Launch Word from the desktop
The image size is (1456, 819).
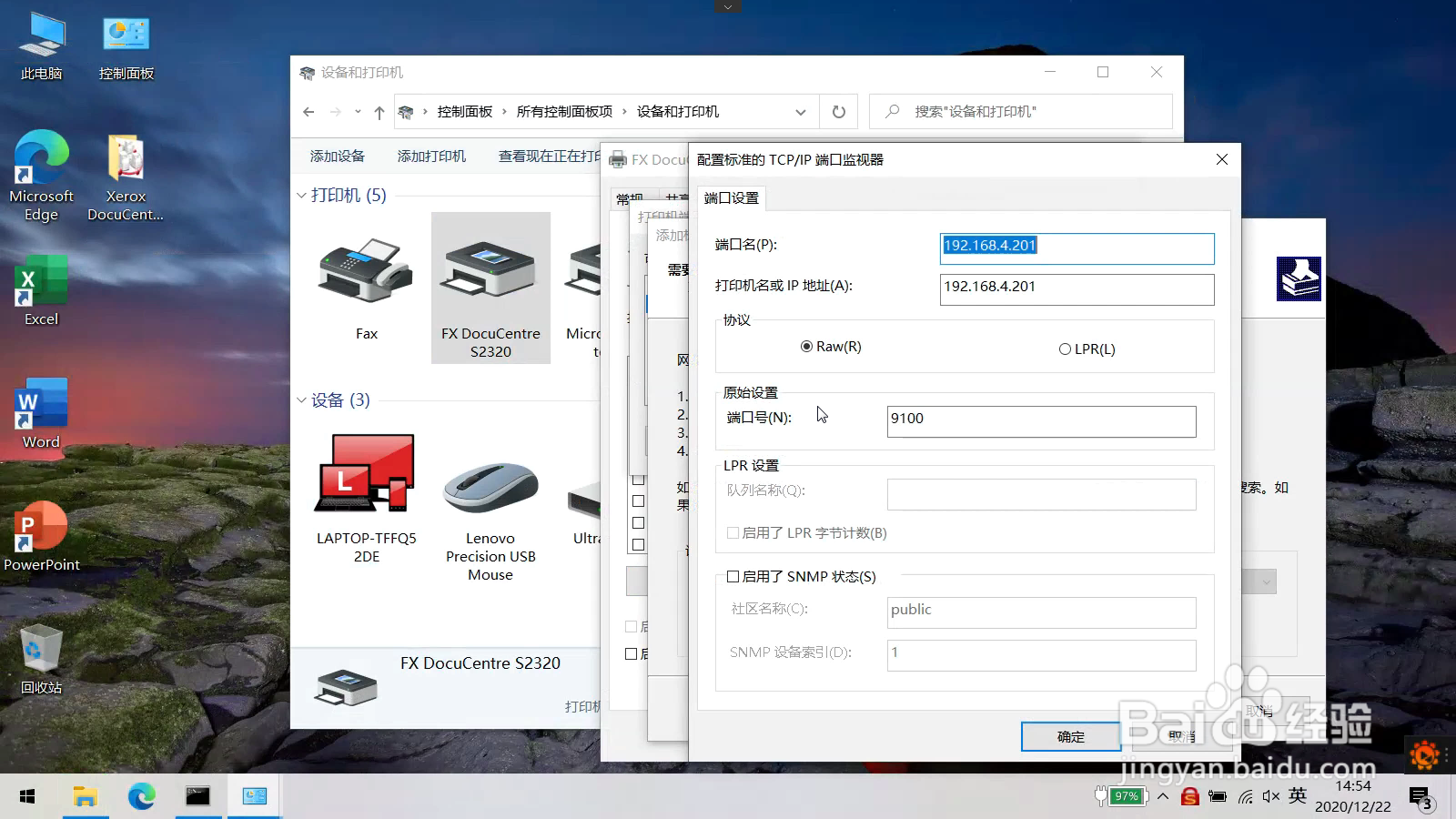42,413
